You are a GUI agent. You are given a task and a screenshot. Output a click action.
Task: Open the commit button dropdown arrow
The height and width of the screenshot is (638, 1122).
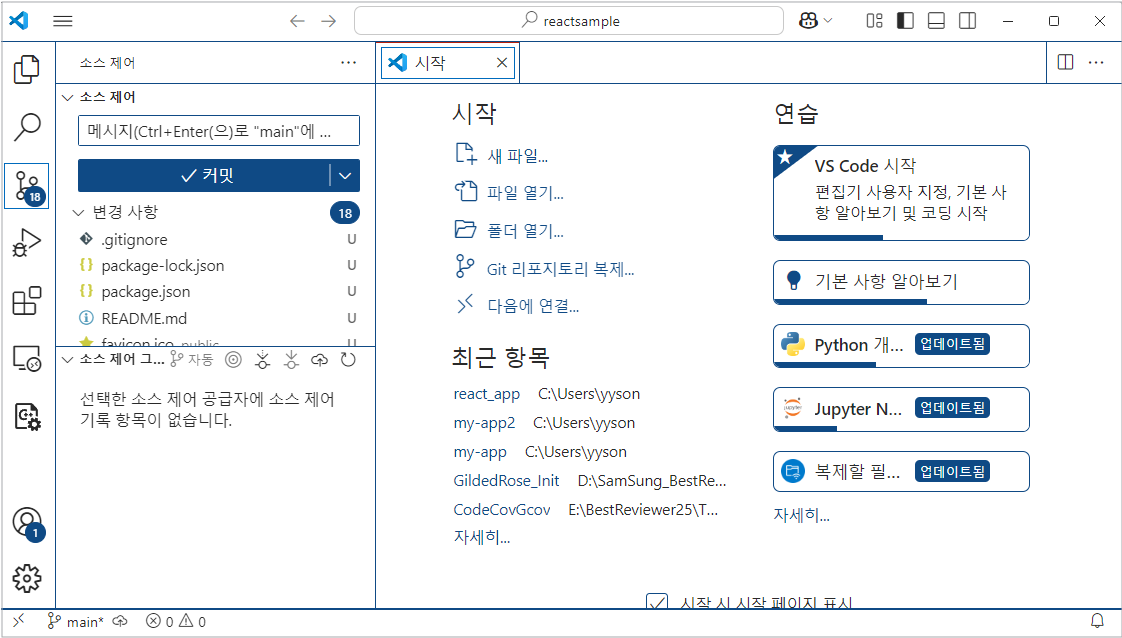click(345, 175)
